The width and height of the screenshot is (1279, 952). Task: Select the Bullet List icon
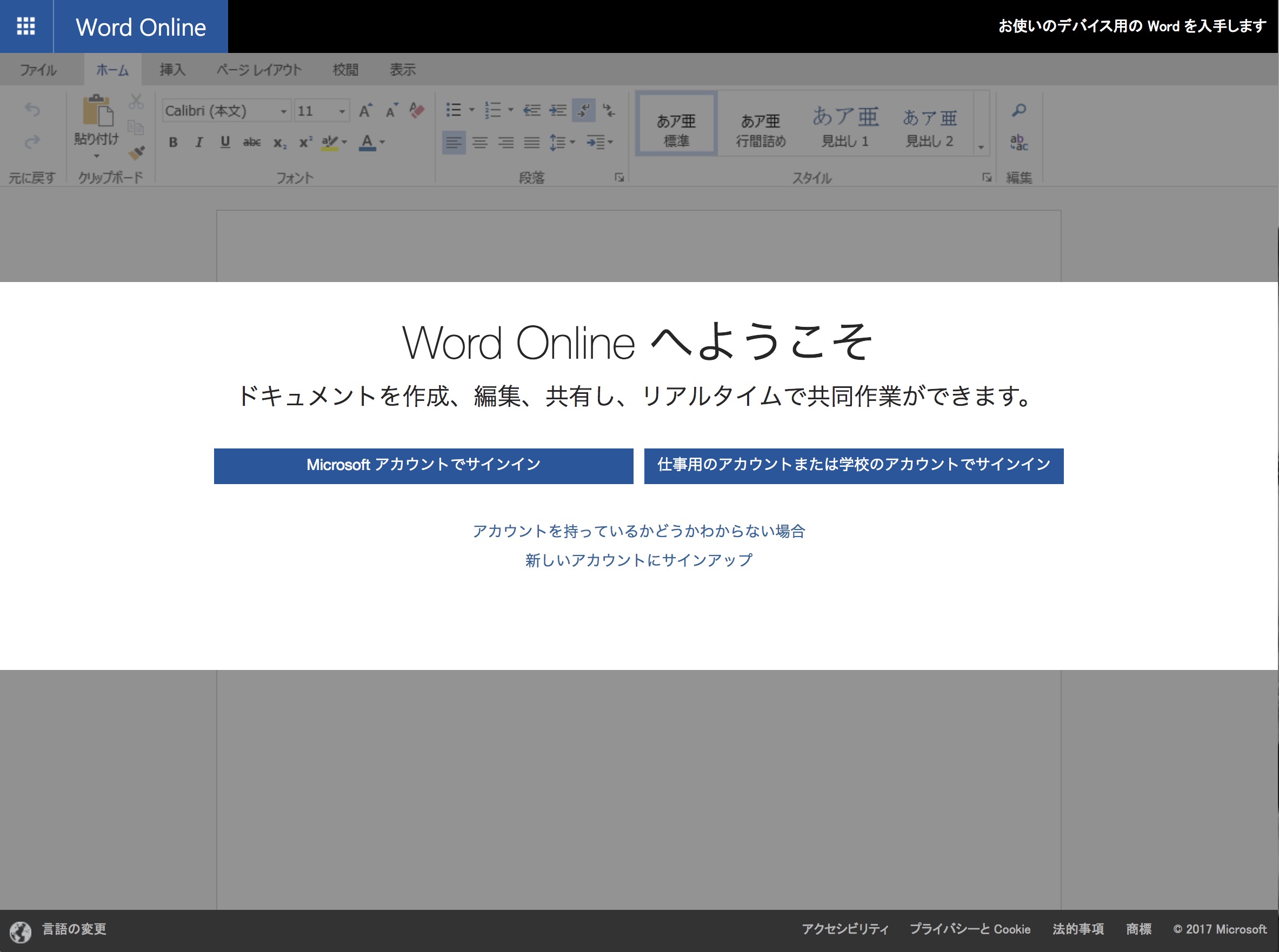456,111
